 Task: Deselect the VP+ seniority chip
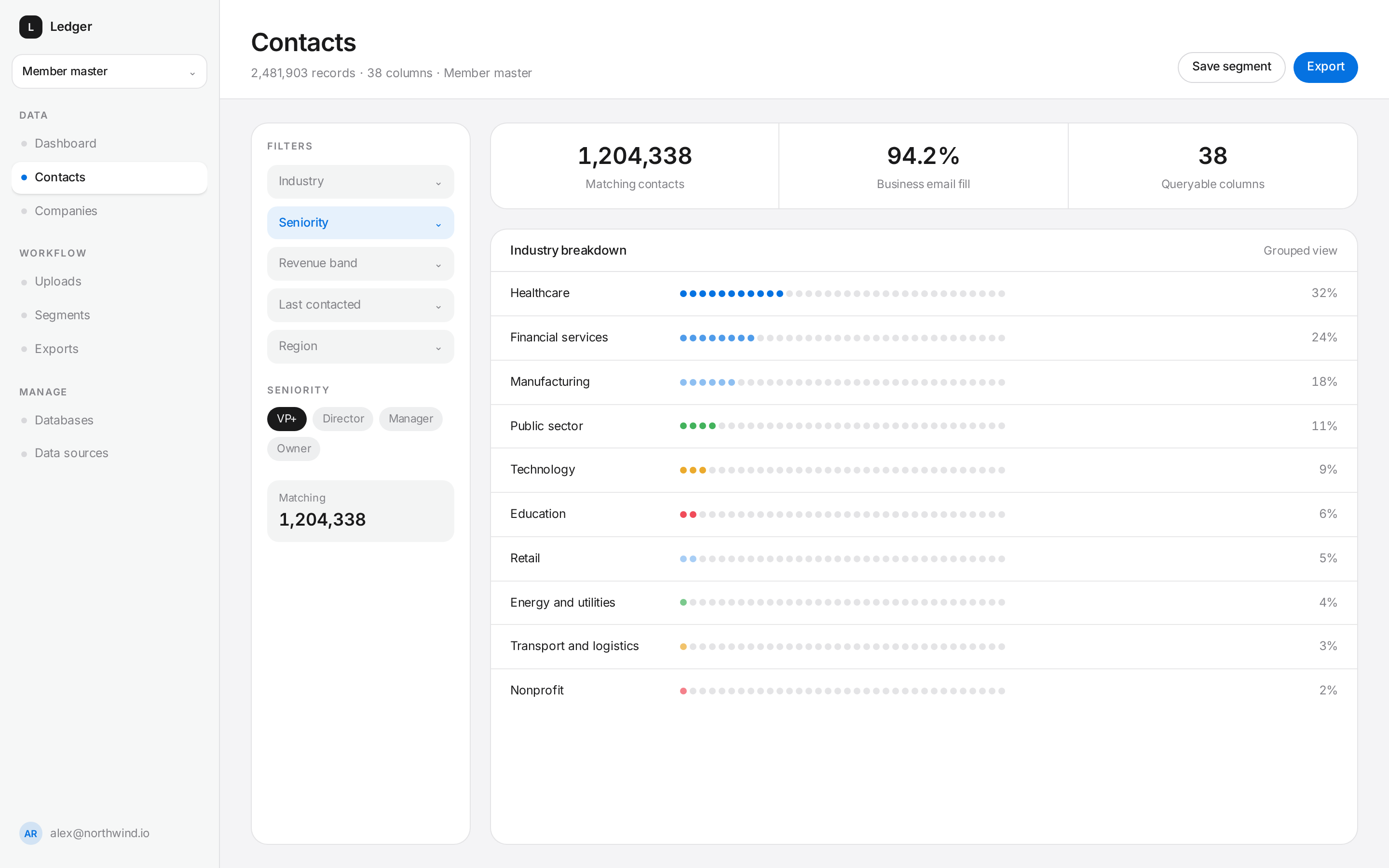coord(286,419)
